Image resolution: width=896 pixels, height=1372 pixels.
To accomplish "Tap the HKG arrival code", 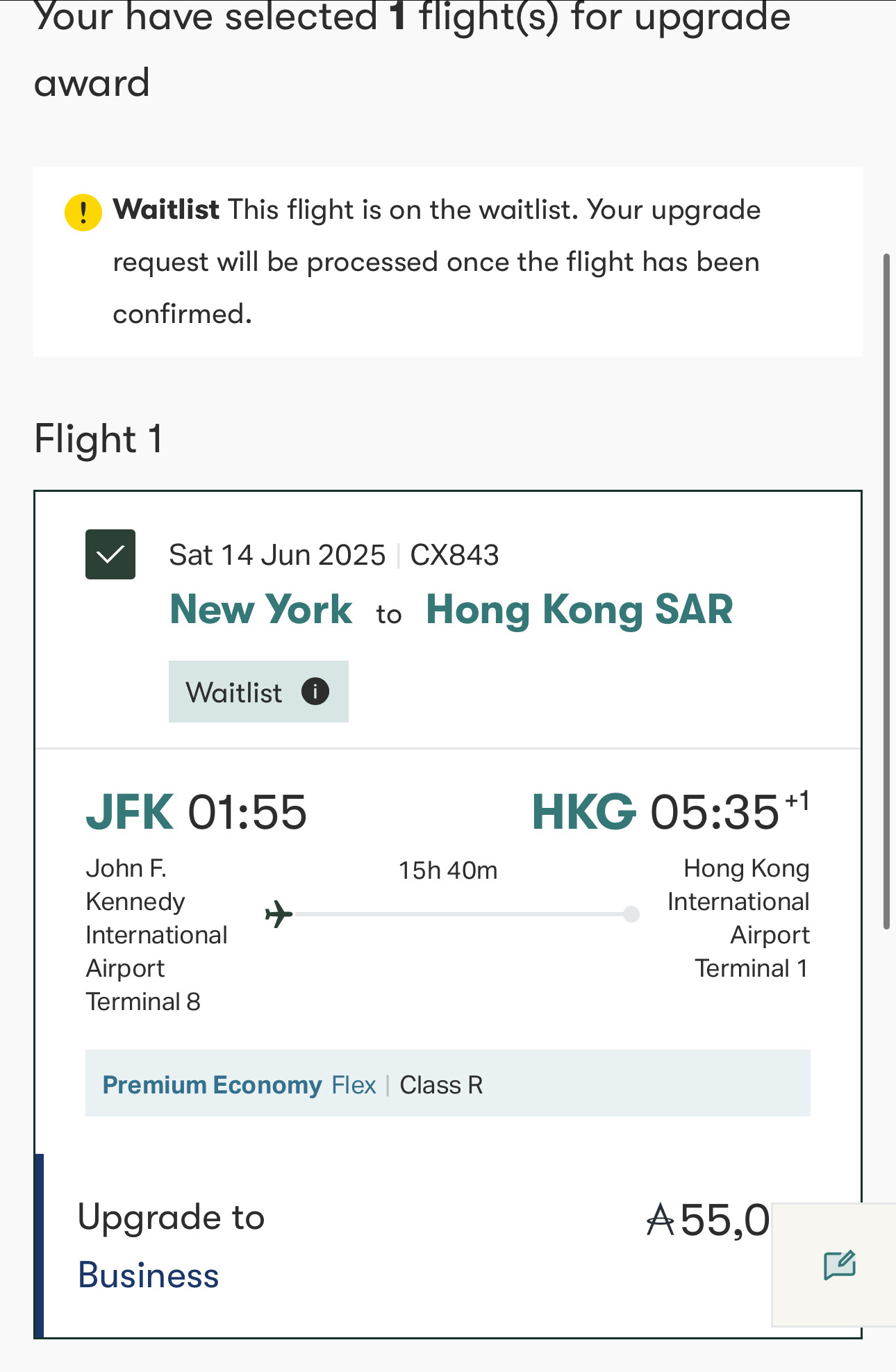I will click(584, 812).
